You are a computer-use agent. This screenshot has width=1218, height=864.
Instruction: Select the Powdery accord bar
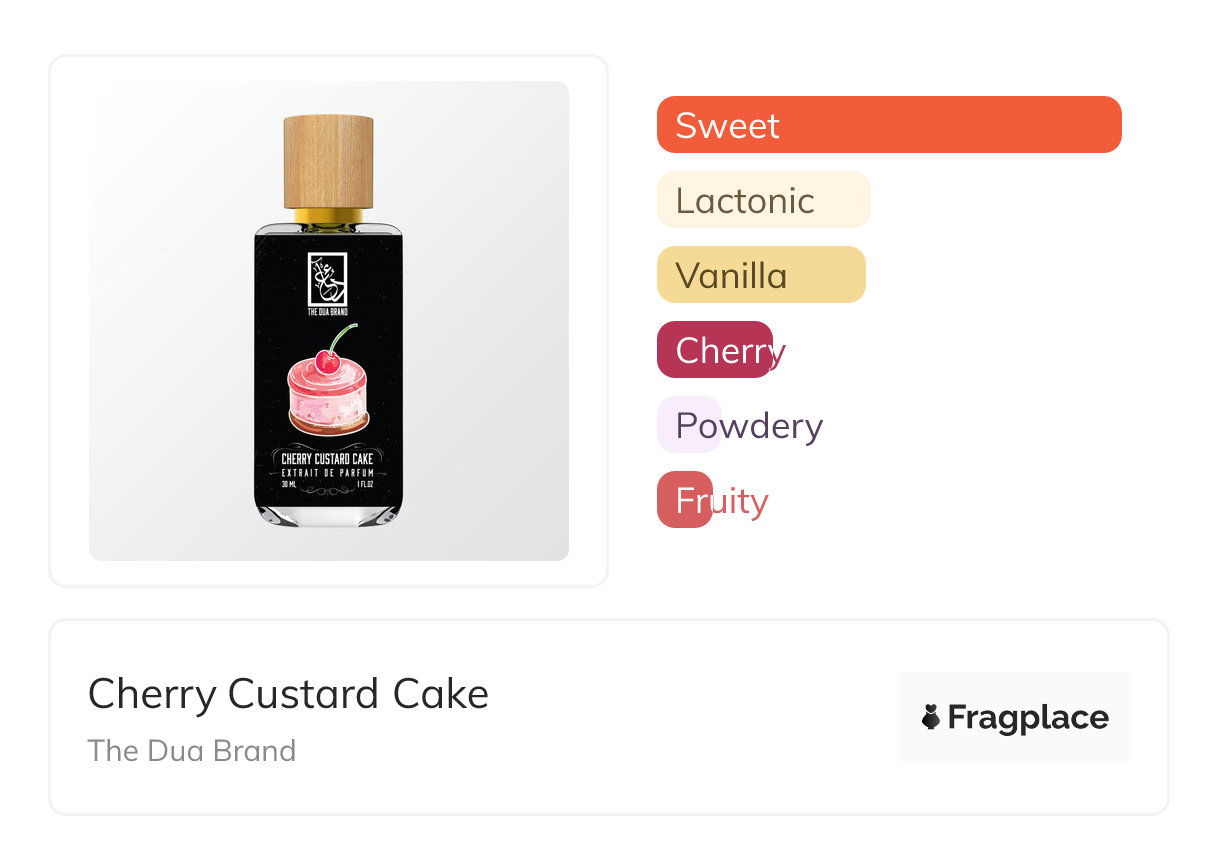pos(689,425)
